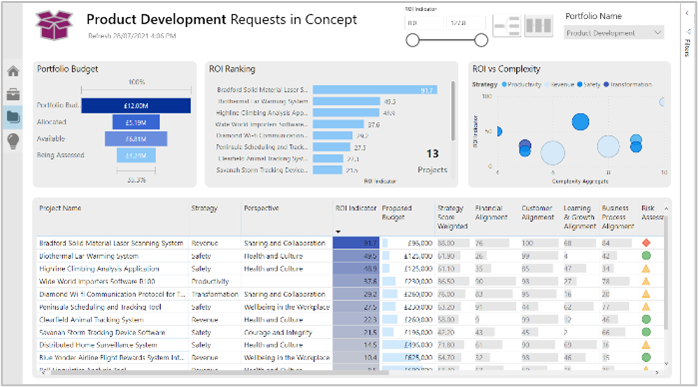Screen dimensions: 698x387
Task: Open the Portfolio Name dropdown
Action: 614,33
